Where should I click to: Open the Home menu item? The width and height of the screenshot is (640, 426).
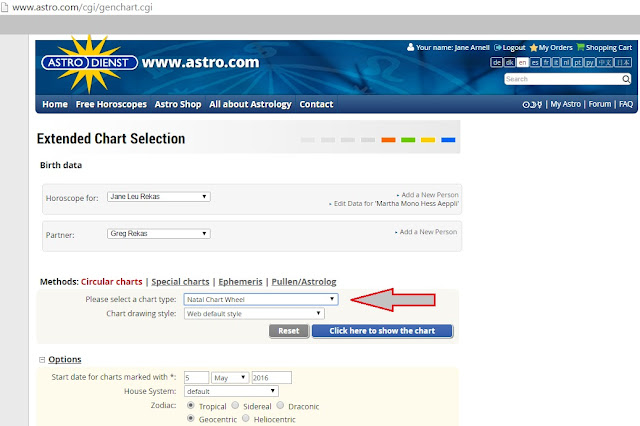pyautogui.click(x=55, y=104)
